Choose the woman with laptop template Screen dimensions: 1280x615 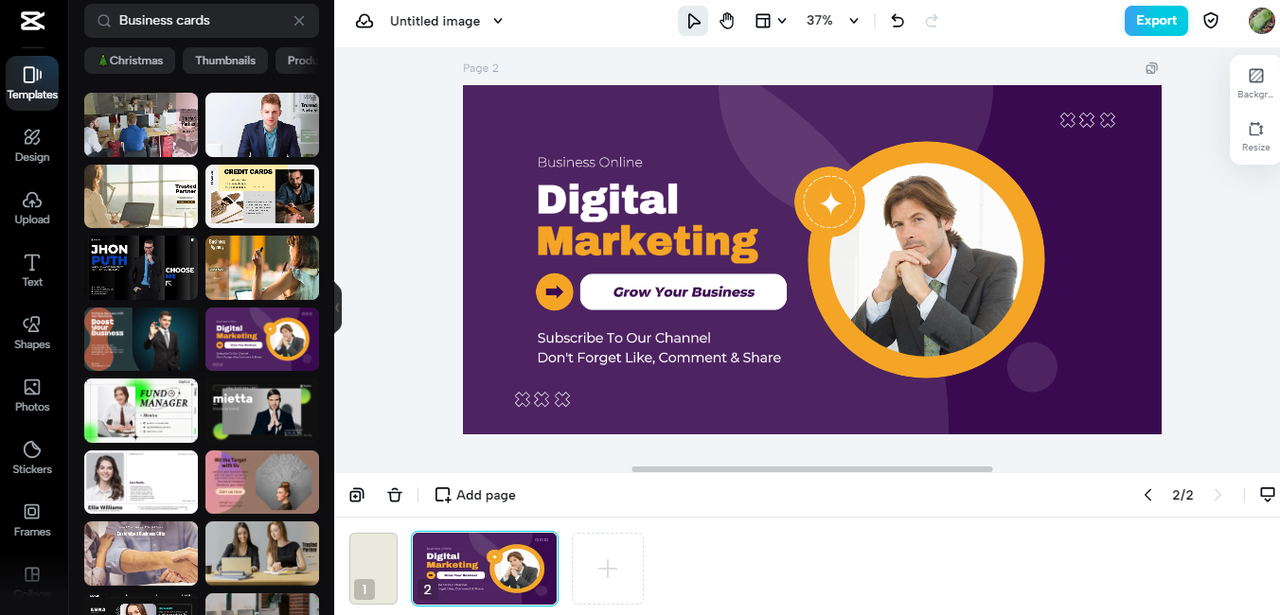tap(140, 196)
